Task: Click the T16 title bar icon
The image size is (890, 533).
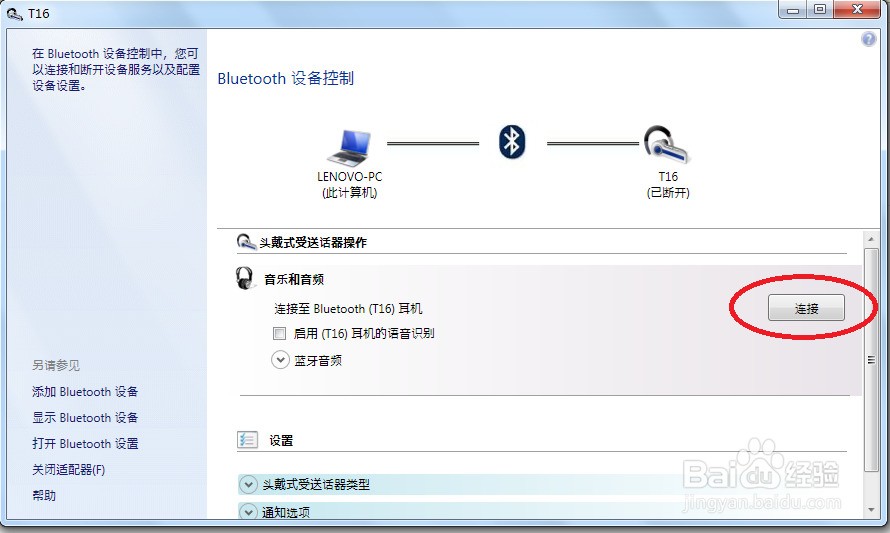Action: (14, 13)
